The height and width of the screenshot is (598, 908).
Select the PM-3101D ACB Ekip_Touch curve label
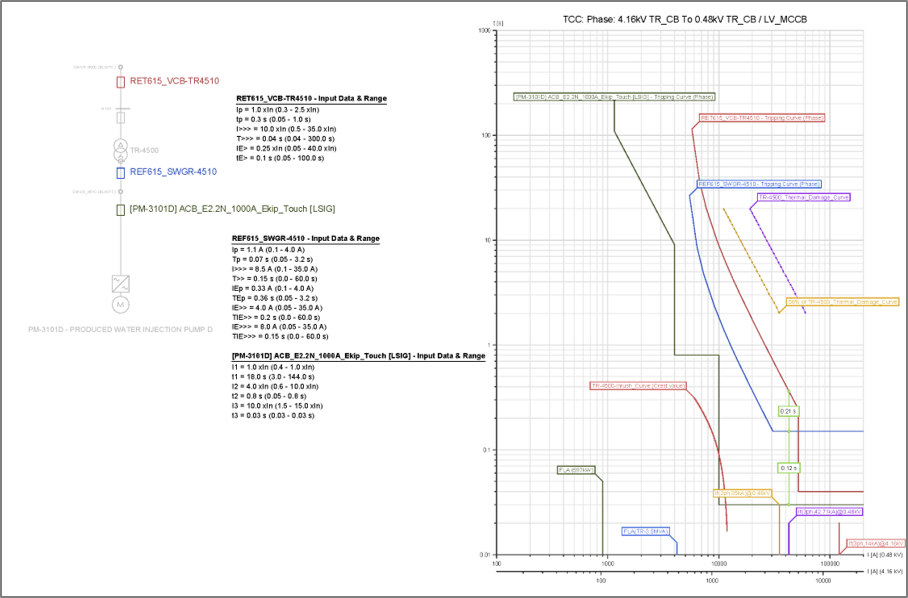click(615, 94)
